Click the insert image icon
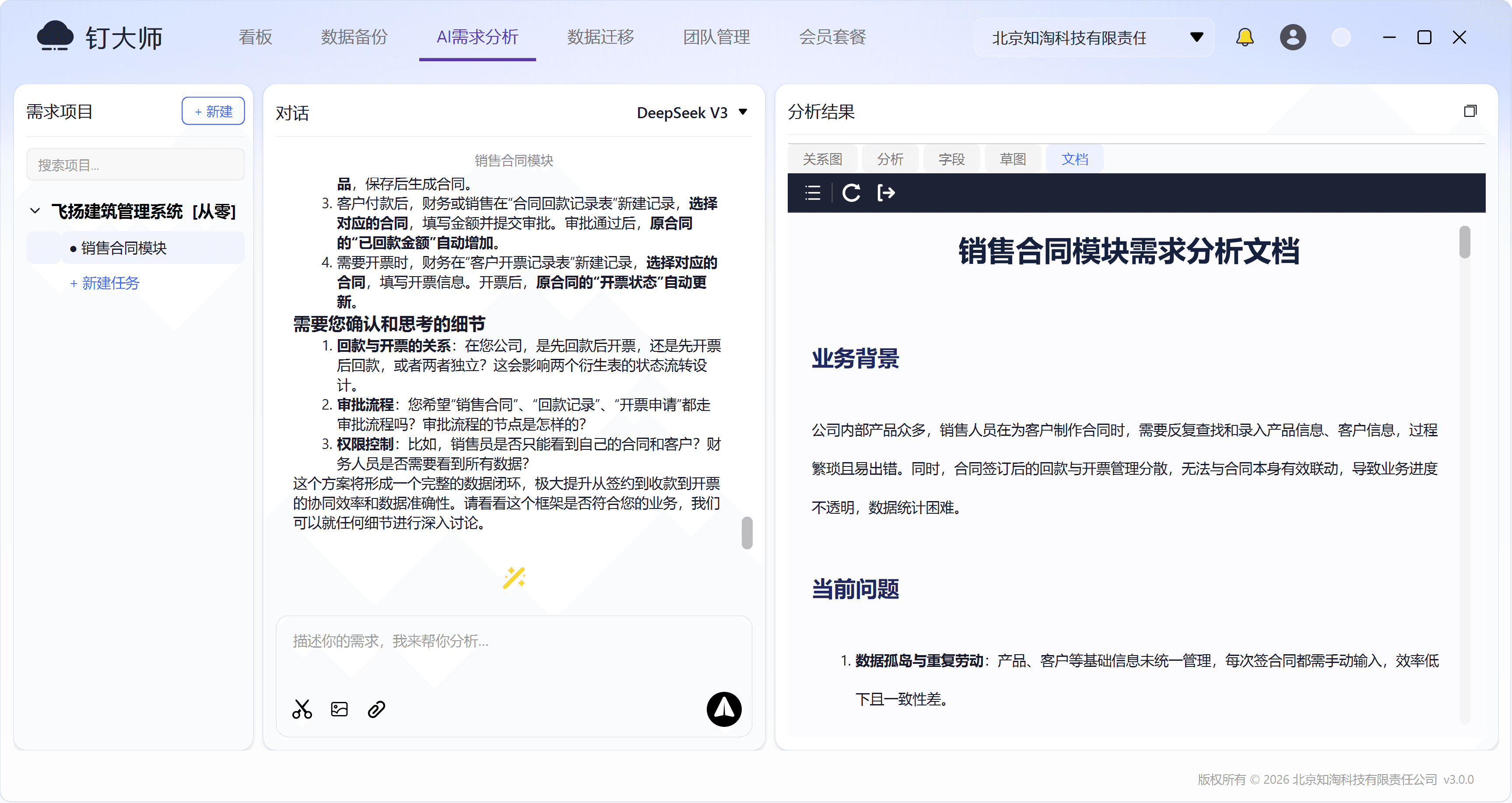This screenshot has height=803, width=1512. tap(339, 709)
